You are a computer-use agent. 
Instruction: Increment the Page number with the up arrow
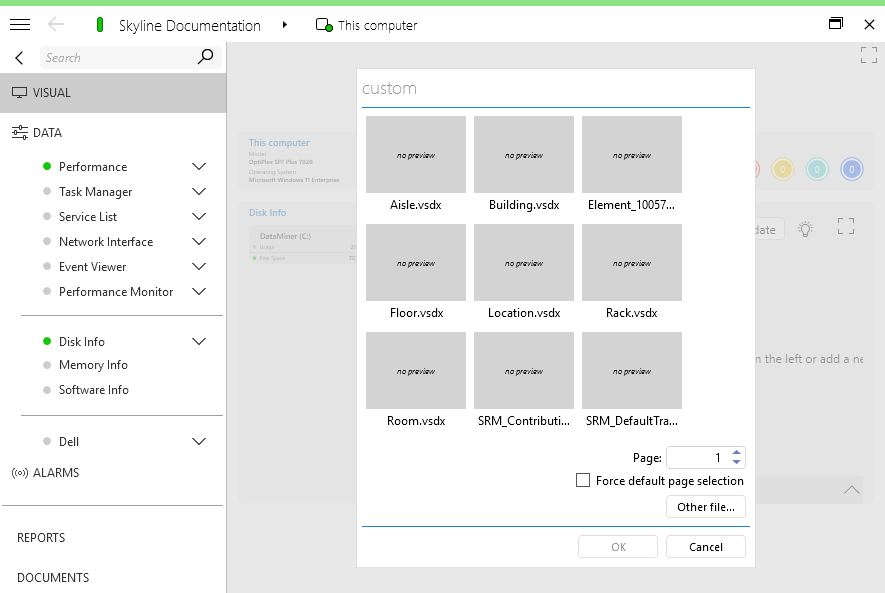pyautogui.click(x=735, y=452)
